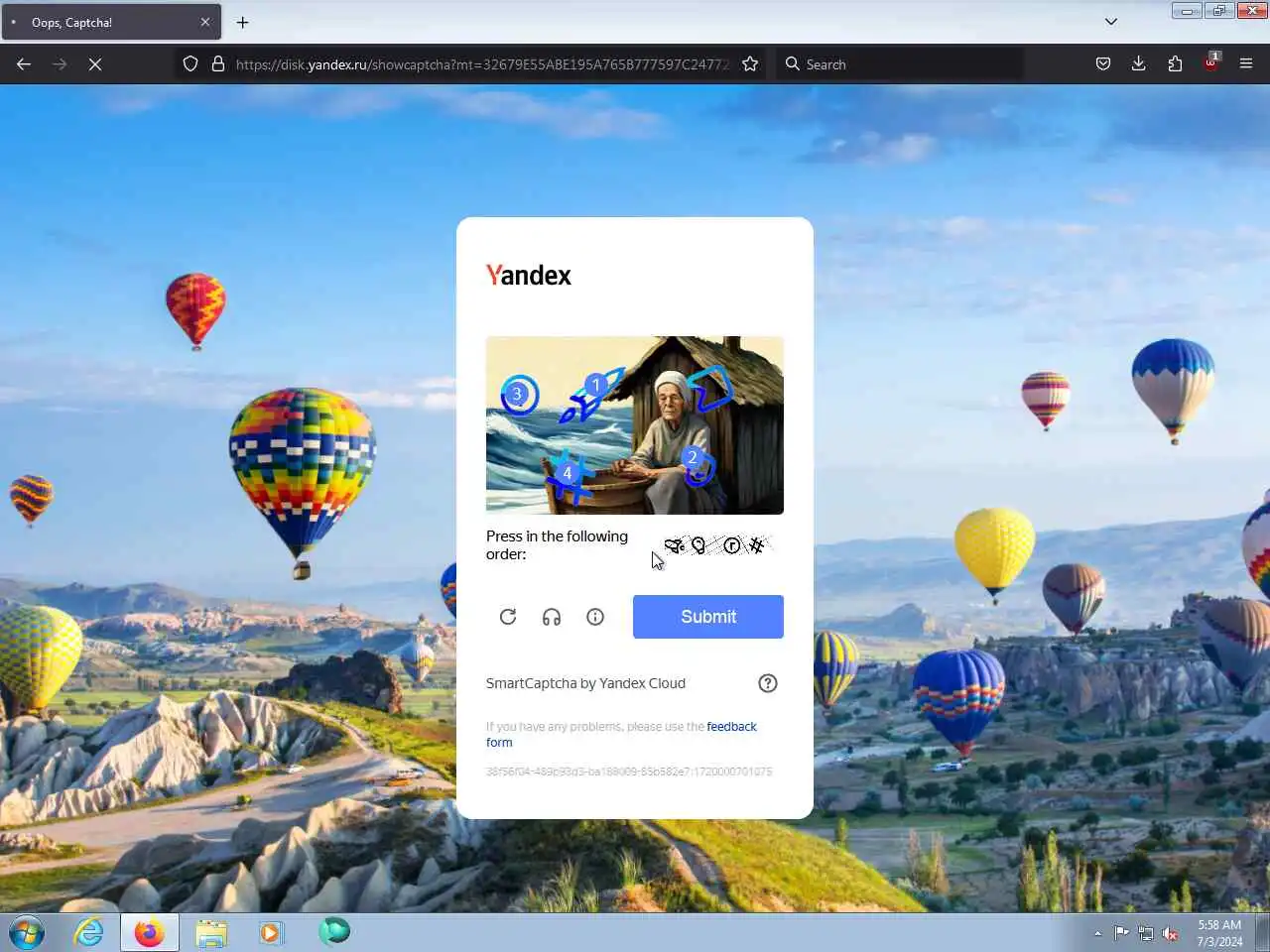Stop loading the page
1270x952 pixels.
coord(95,63)
